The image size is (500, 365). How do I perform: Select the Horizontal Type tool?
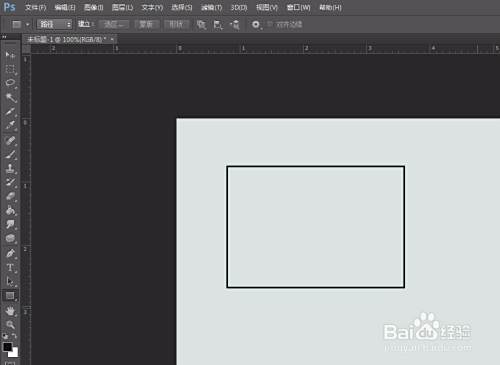tap(10, 268)
